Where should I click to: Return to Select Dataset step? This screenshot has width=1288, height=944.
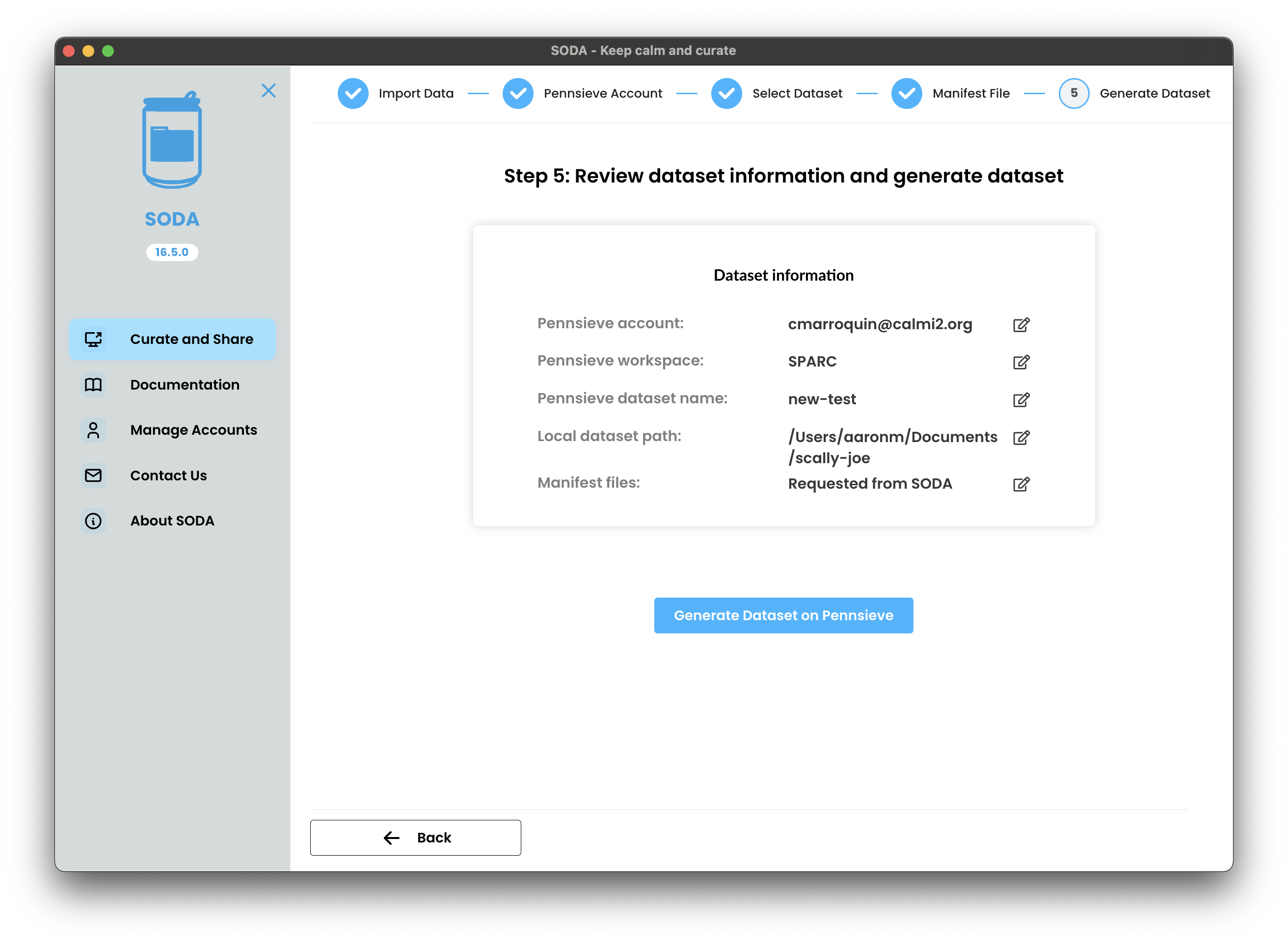pos(726,93)
